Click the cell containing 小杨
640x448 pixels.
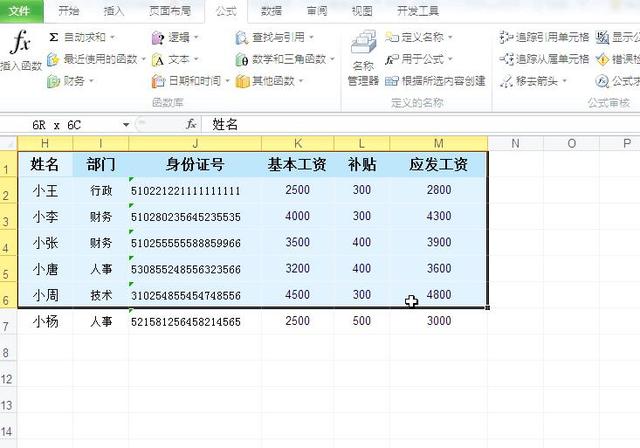[45, 322]
